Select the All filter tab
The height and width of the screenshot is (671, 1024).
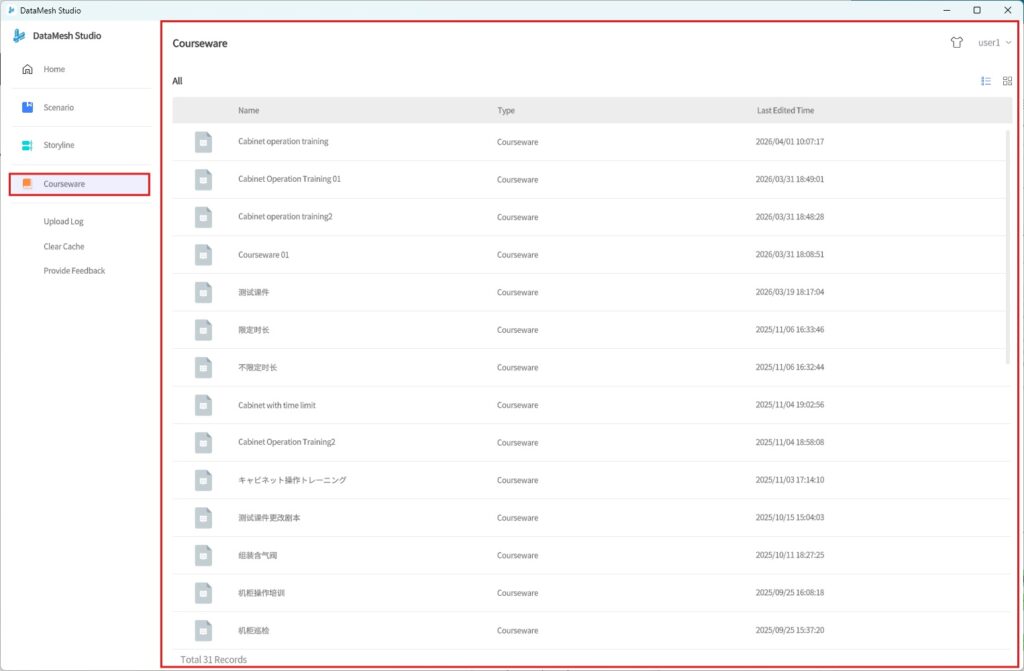point(177,81)
